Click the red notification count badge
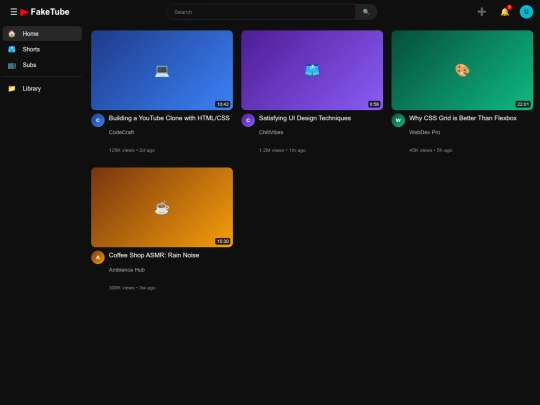Viewport: 540px width, 405px height. (509, 7)
